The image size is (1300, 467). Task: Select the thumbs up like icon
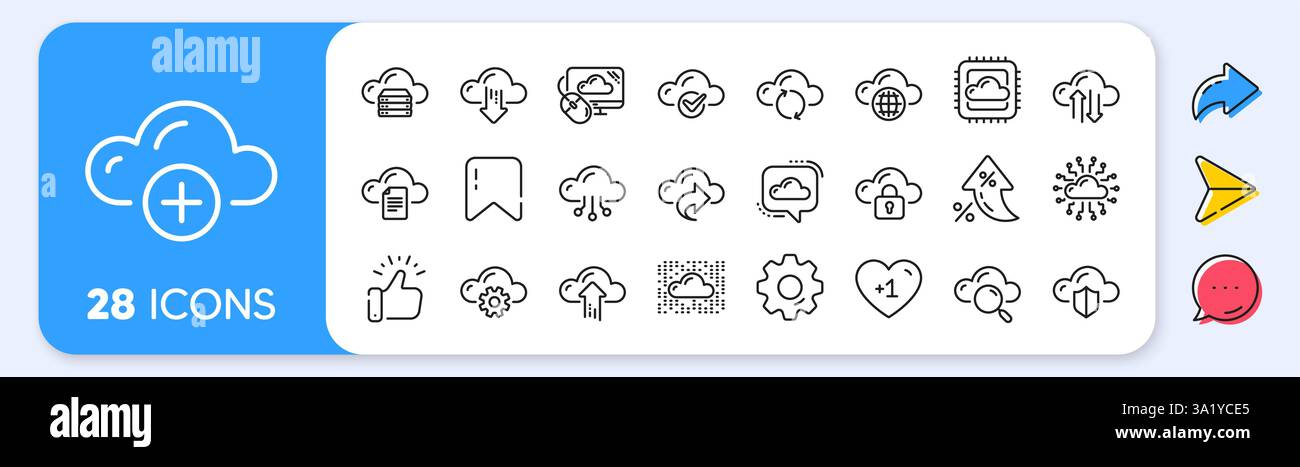395,287
